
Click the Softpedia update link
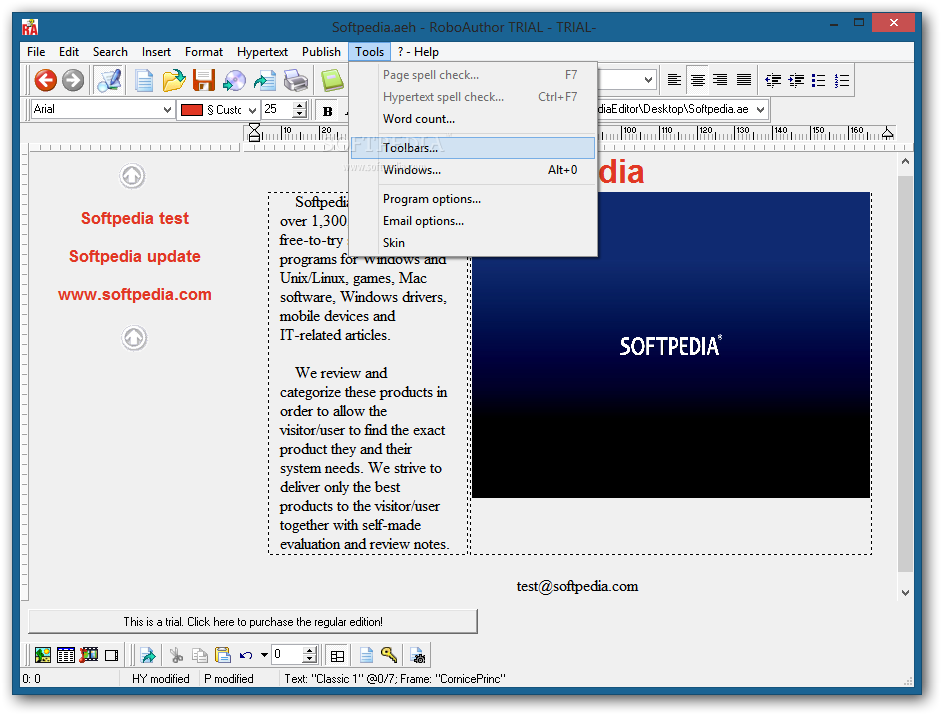click(x=135, y=257)
